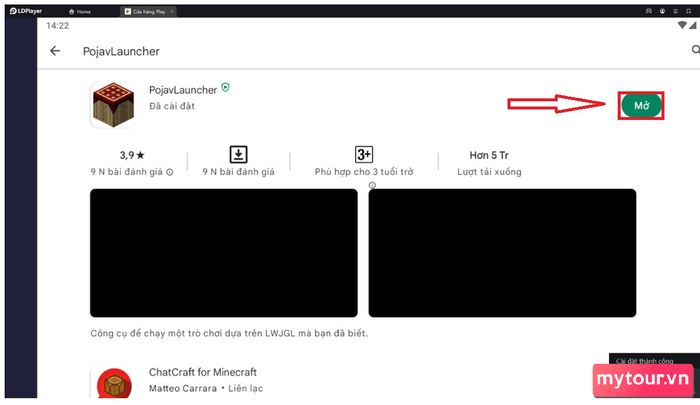
Task: Click the Công cụ để chạy description text
Action: [x=229, y=333]
